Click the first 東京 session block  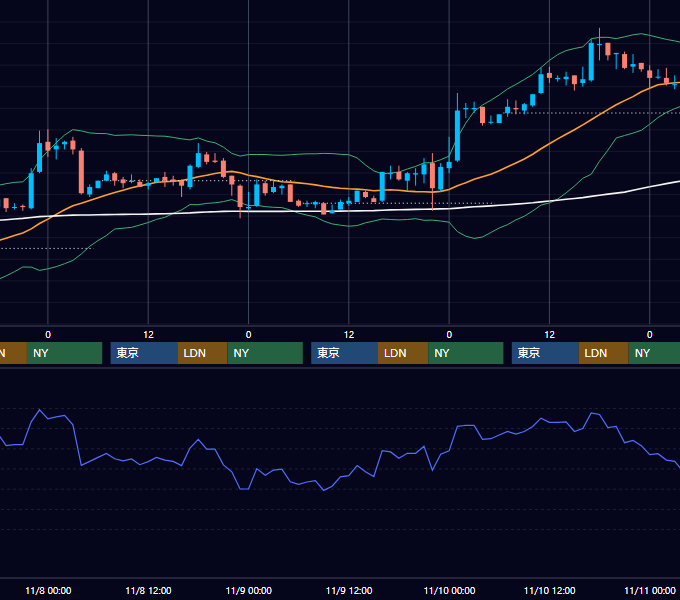coord(144,353)
